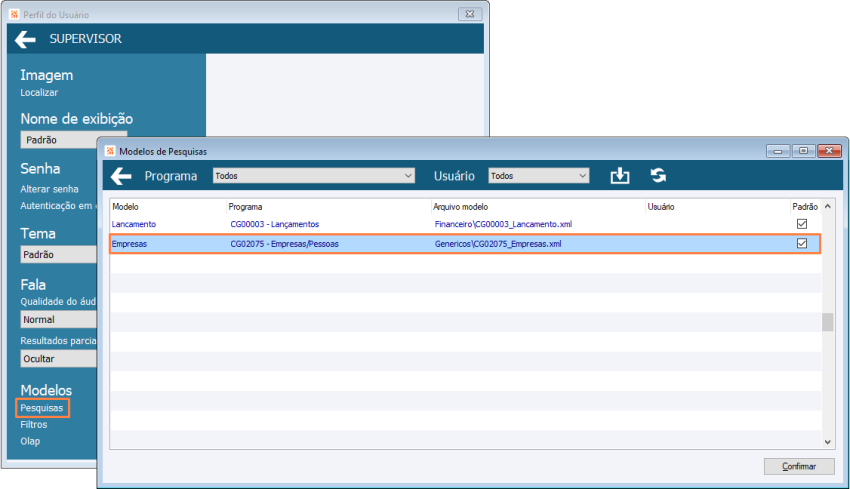Open the Programa dropdown set to Todos
Viewport: 850px width, 489px height.
(314, 176)
